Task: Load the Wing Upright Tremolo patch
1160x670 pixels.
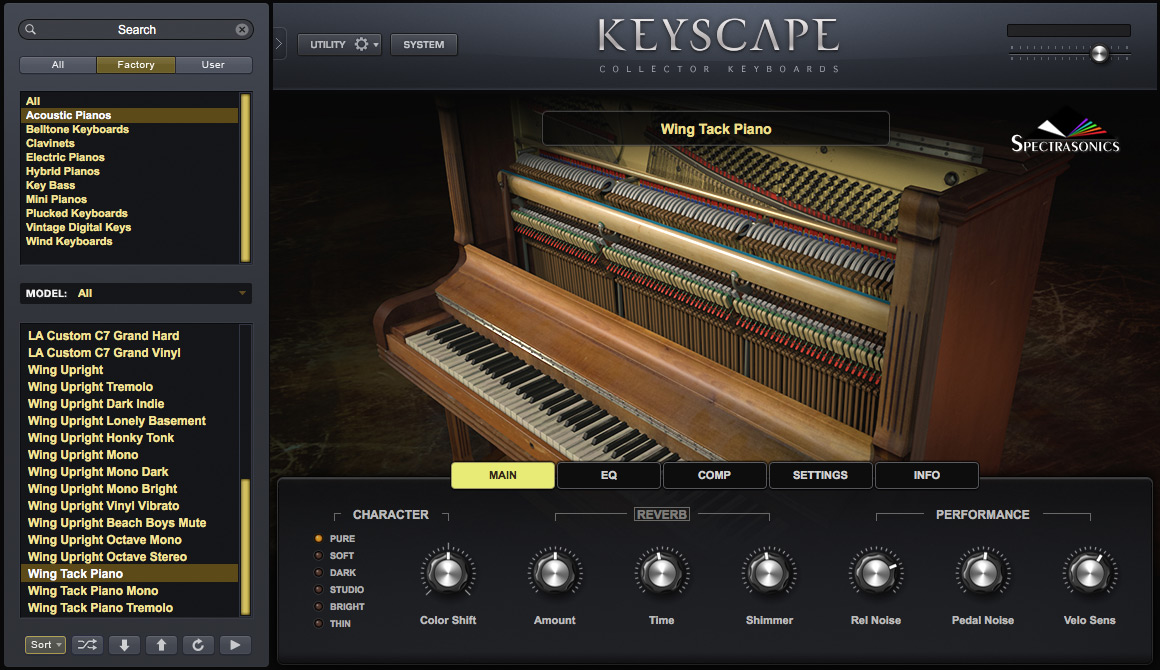Action: tap(129, 386)
